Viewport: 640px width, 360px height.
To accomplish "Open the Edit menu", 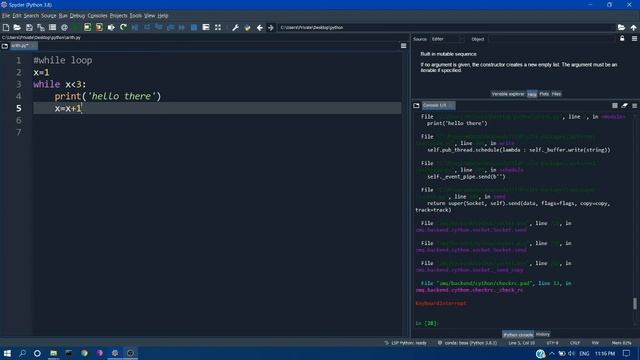I will [x=17, y=16].
